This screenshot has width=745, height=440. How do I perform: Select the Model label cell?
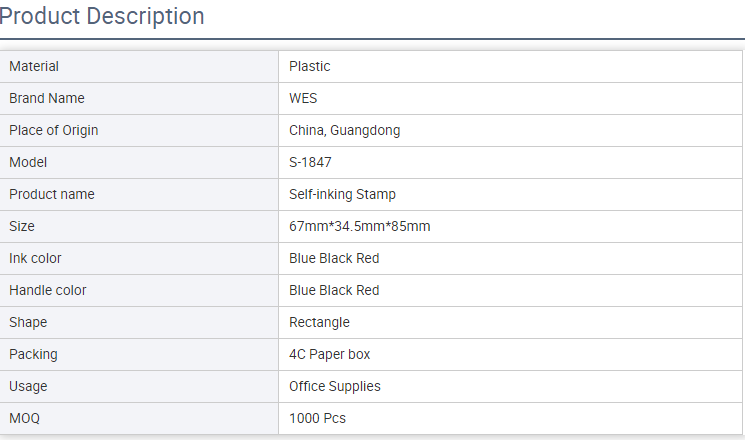[x=139, y=163]
